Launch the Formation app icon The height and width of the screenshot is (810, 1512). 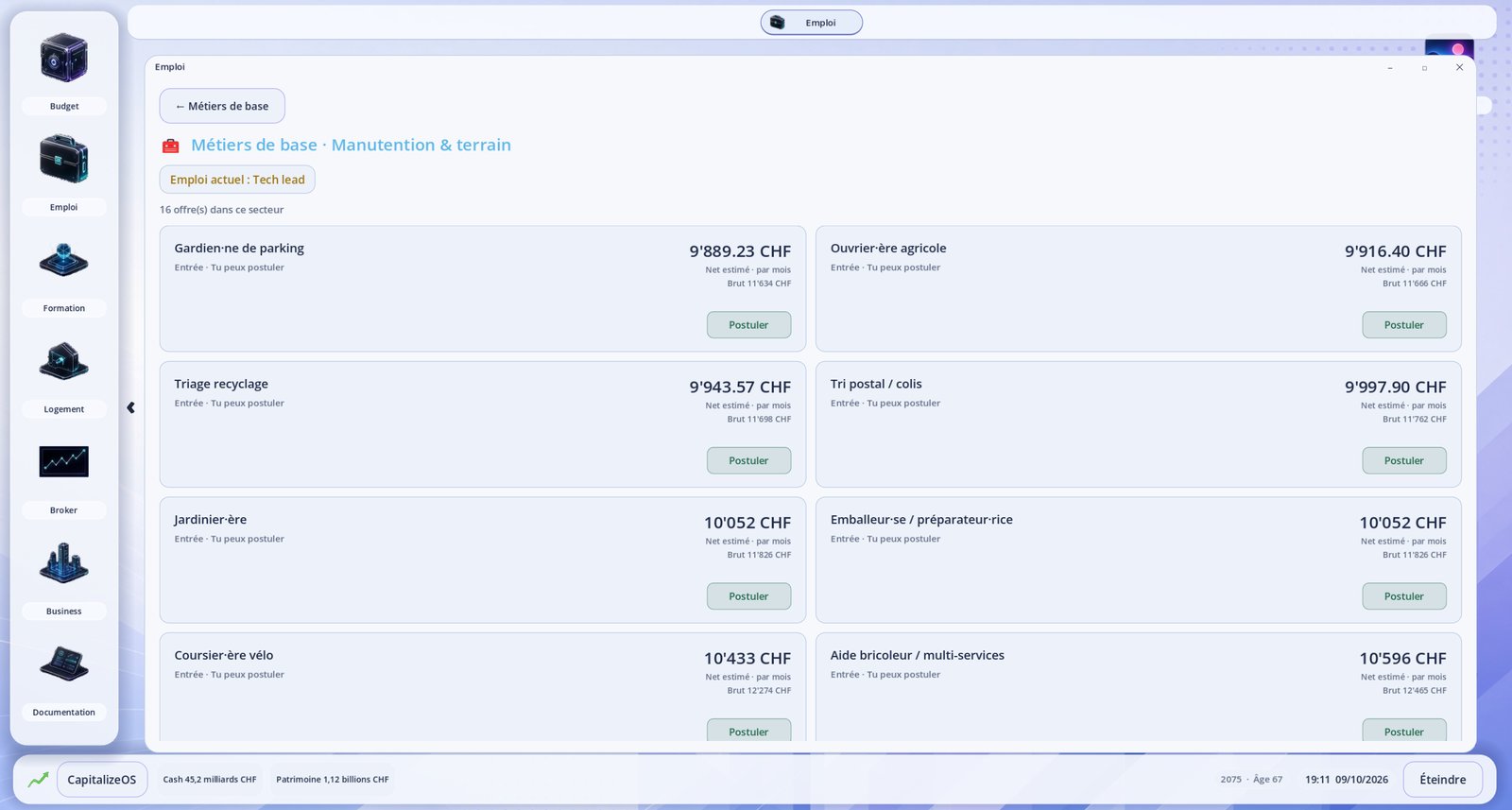[x=63, y=260]
